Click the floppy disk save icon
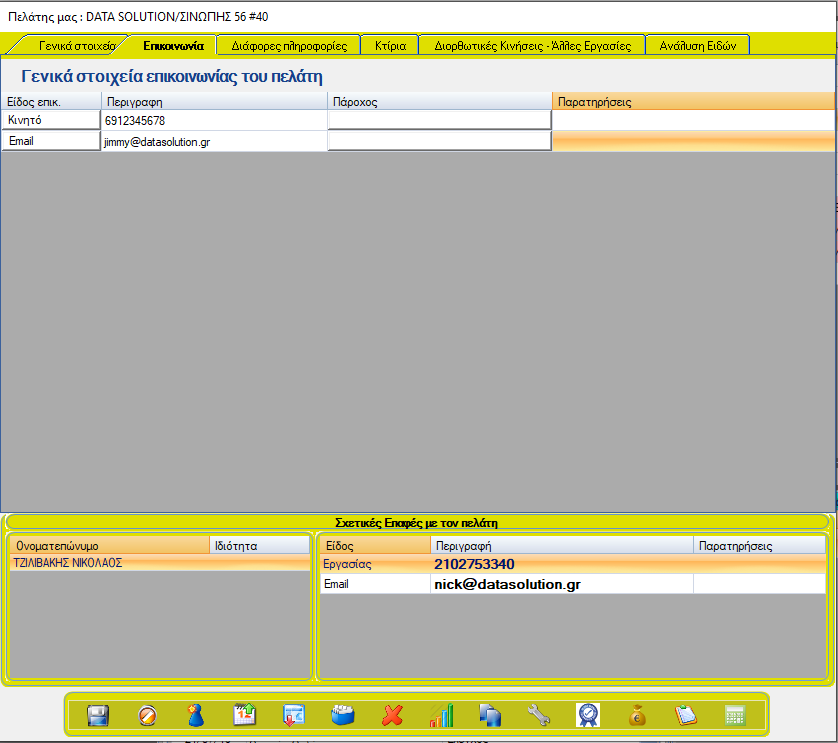838x743 pixels. [x=98, y=716]
